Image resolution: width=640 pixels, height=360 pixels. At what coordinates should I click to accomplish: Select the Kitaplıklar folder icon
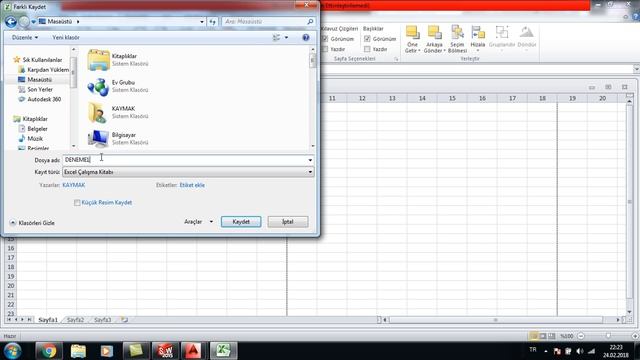pyautogui.click(x=98, y=60)
